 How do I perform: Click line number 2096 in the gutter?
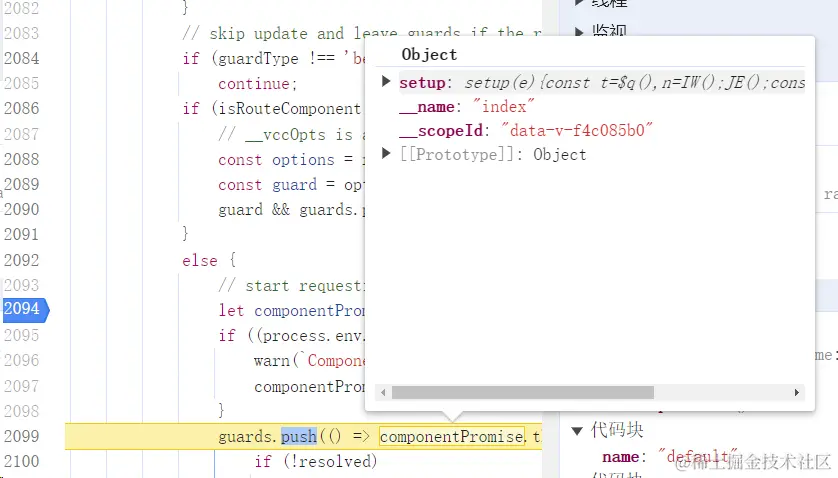coord(21,360)
